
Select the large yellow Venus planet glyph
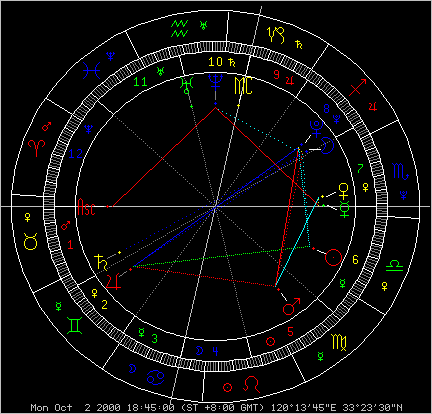[344, 191]
